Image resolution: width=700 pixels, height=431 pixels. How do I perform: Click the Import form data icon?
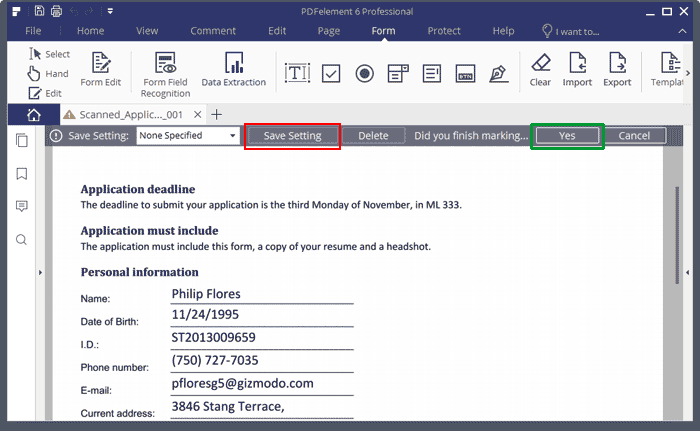tap(577, 68)
